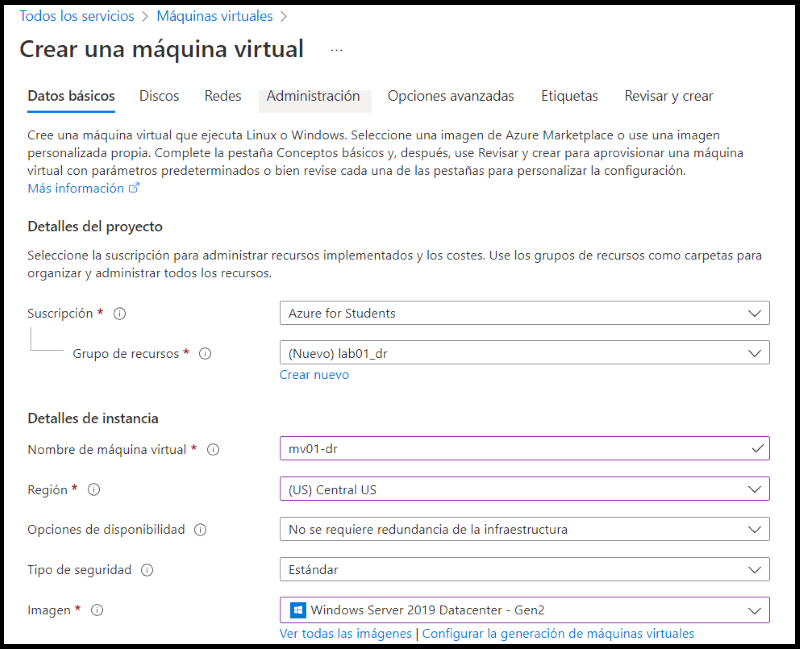Expand the Opciones de disponibilidad dropdown
Image resolution: width=800 pixels, height=650 pixels.
click(x=524, y=530)
